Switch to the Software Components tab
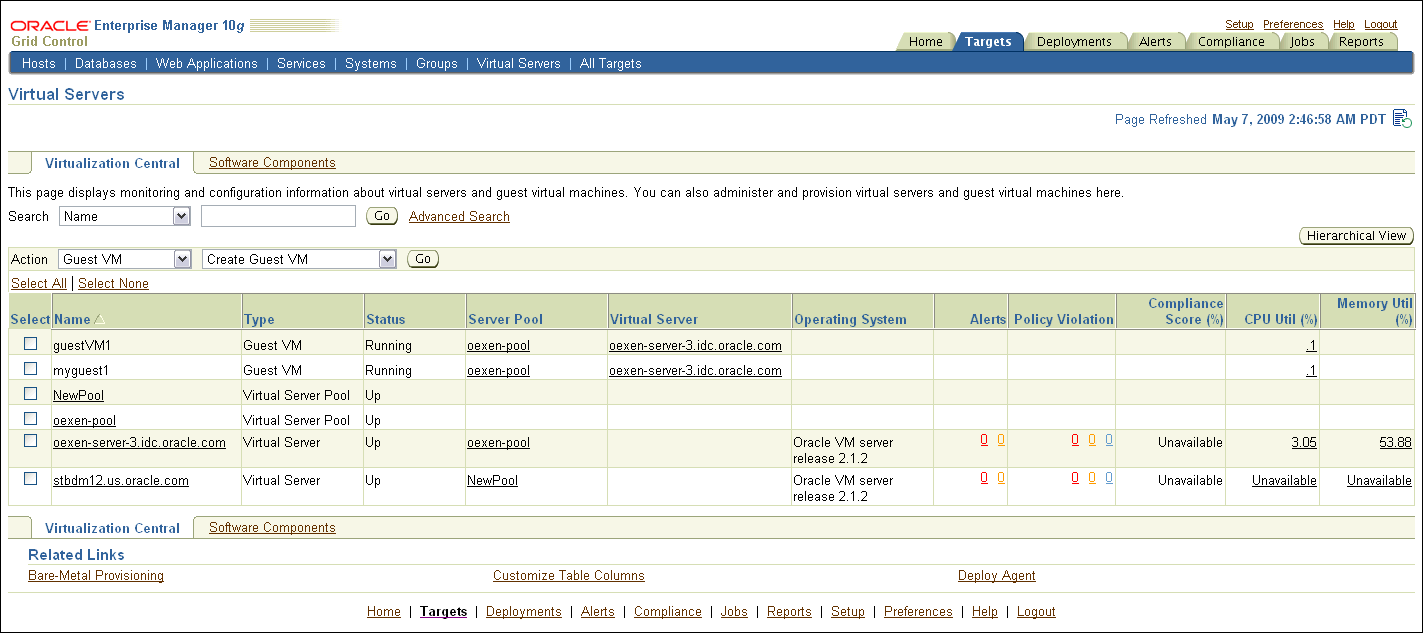Viewport: 1423px width, 633px height. 271,162
